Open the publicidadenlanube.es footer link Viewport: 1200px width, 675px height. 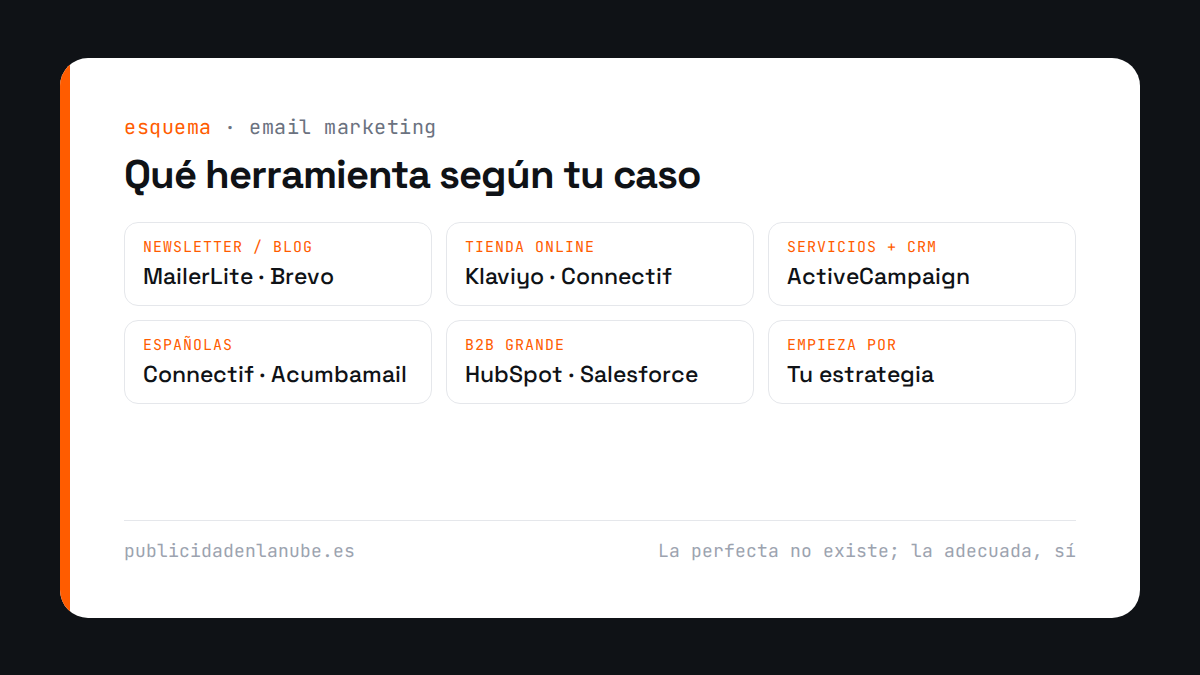[x=239, y=551]
